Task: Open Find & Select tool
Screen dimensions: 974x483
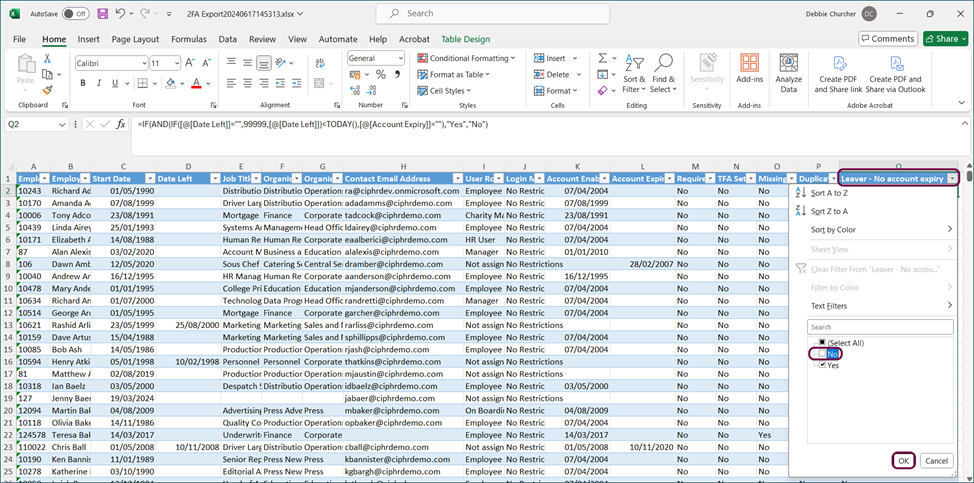Action: click(663, 73)
